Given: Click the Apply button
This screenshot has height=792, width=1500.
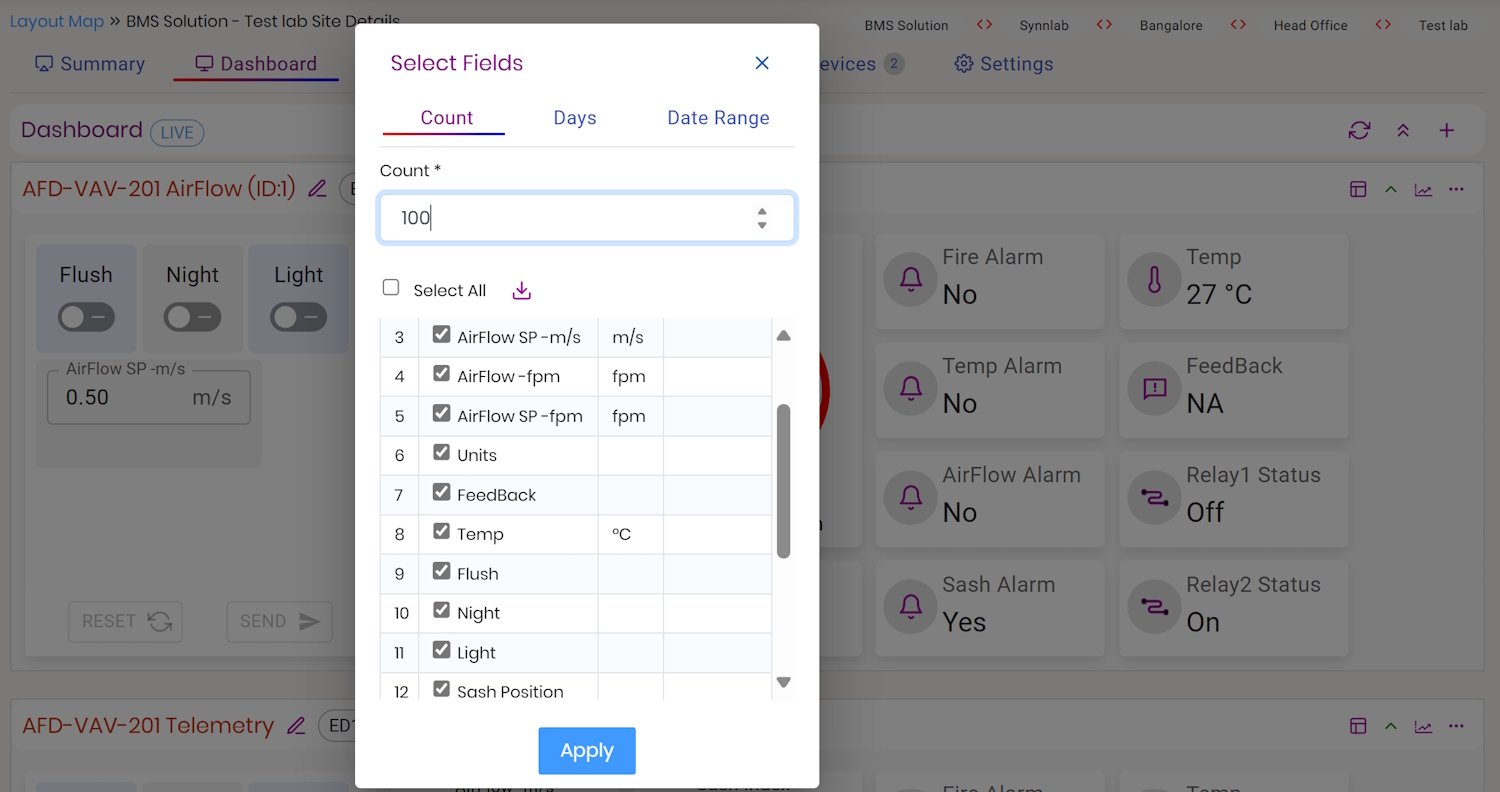Looking at the screenshot, I should point(587,751).
